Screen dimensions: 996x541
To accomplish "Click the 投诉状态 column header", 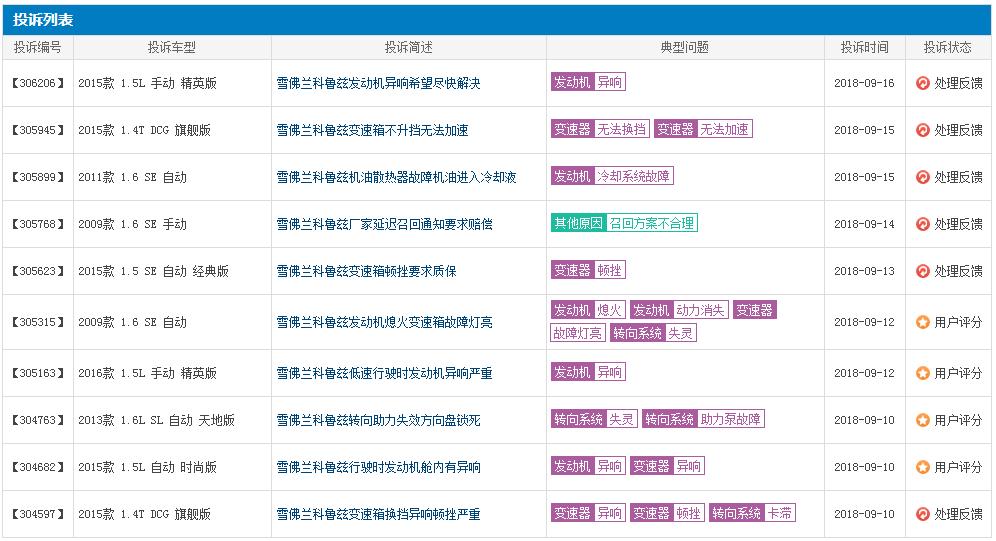I will tap(948, 48).
